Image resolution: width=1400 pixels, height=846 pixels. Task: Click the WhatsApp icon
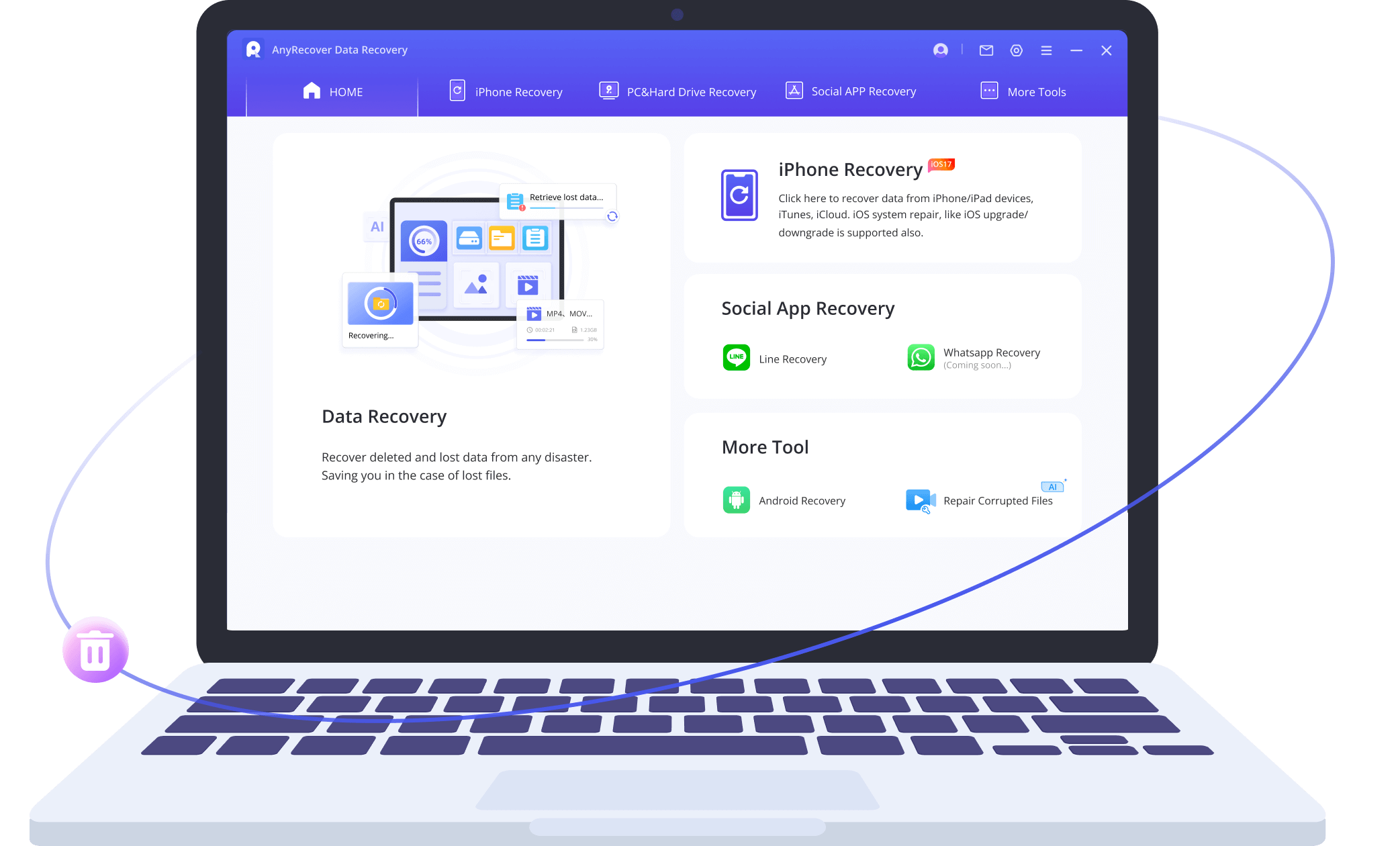pos(921,357)
